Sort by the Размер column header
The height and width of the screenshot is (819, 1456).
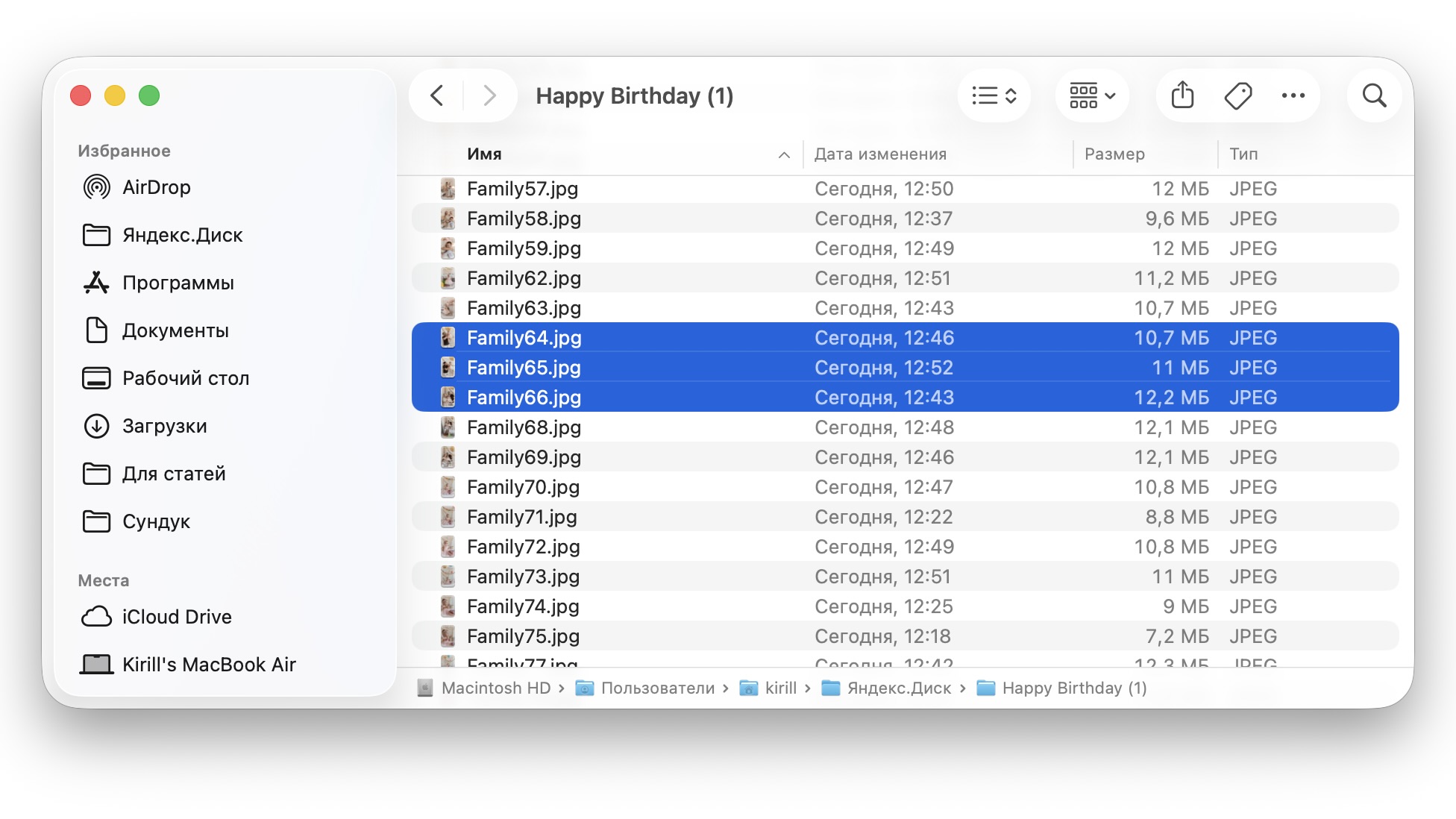(1114, 154)
